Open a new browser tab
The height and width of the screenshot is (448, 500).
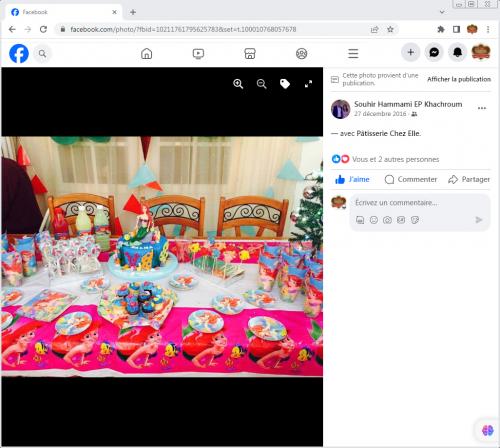pos(133,12)
